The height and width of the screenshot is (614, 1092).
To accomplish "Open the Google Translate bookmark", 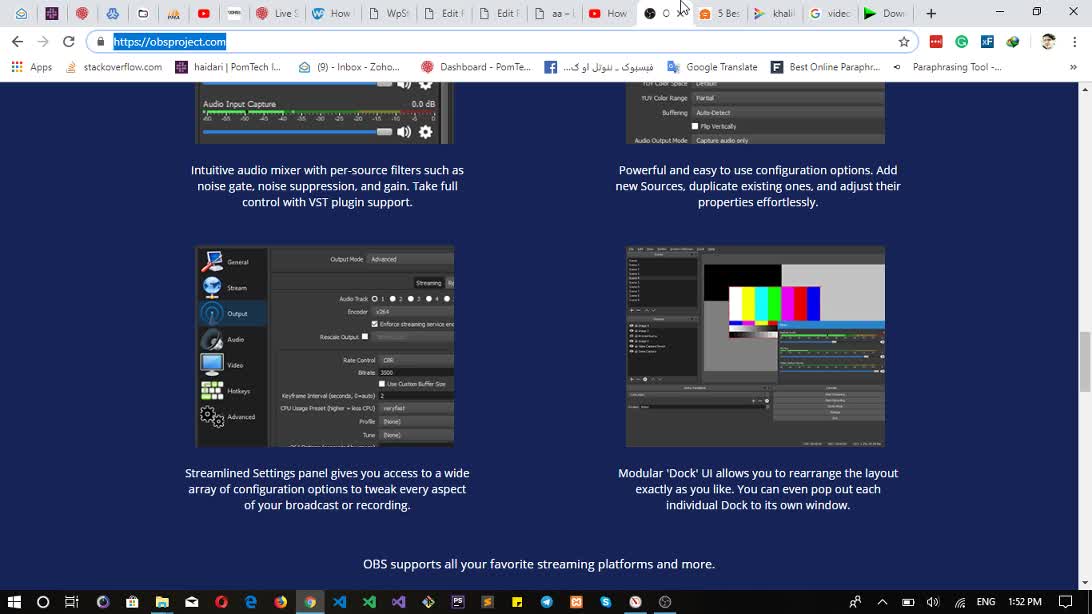I will click(x=712, y=67).
